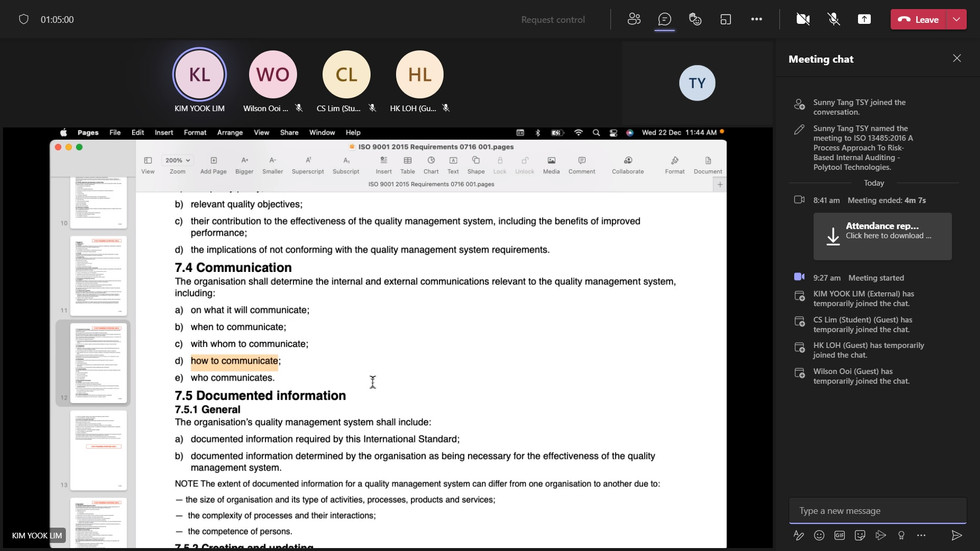Download the Attendance report card
Image resolution: width=980 pixels, height=551 pixels.
click(x=882, y=236)
